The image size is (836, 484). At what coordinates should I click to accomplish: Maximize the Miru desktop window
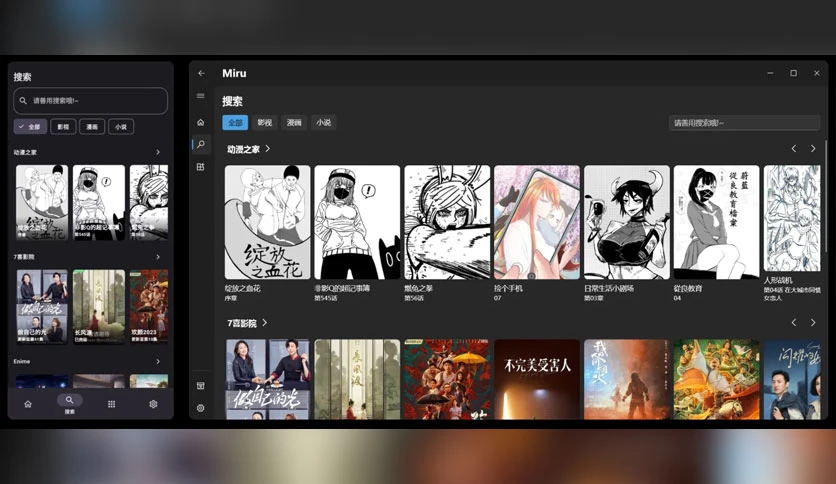(793, 73)
